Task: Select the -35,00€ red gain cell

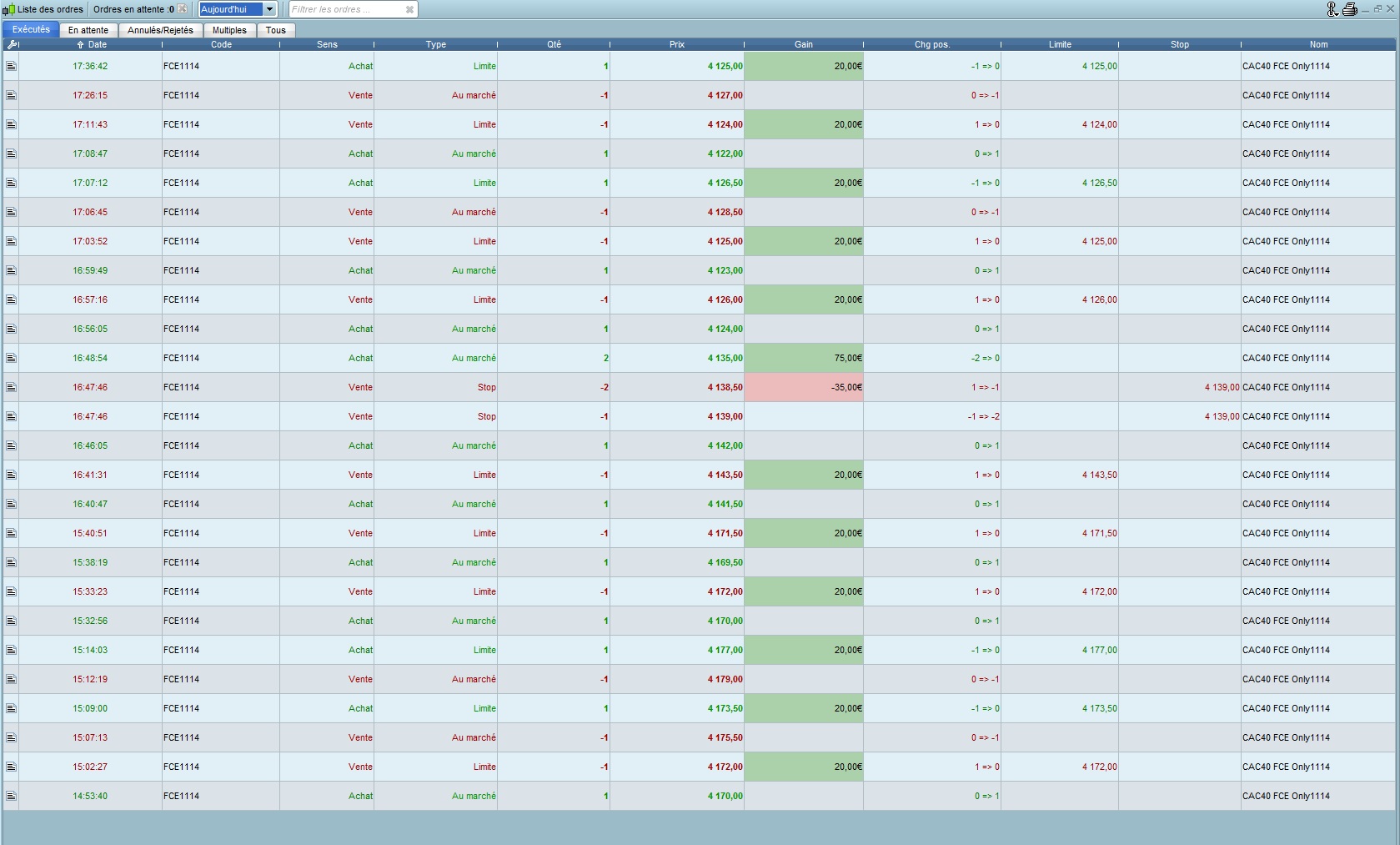Action: point(803,387)
